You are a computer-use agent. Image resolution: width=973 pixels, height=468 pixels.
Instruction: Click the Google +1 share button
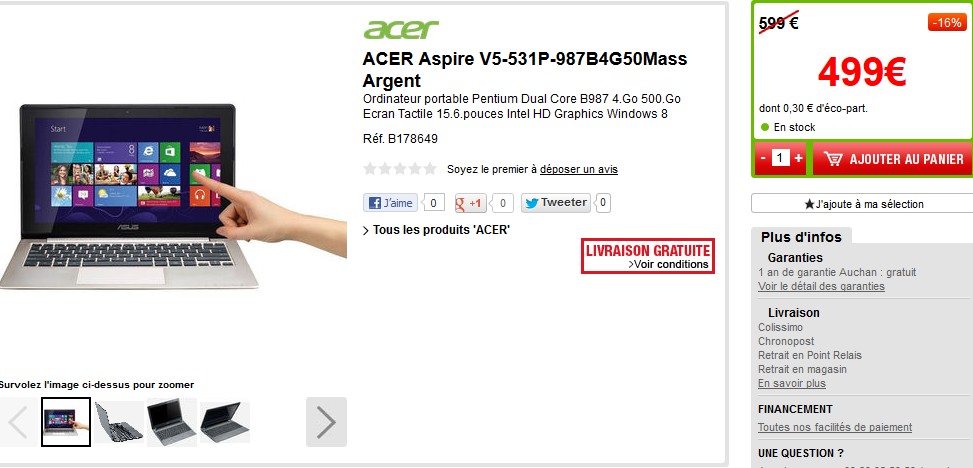point(470,203)
